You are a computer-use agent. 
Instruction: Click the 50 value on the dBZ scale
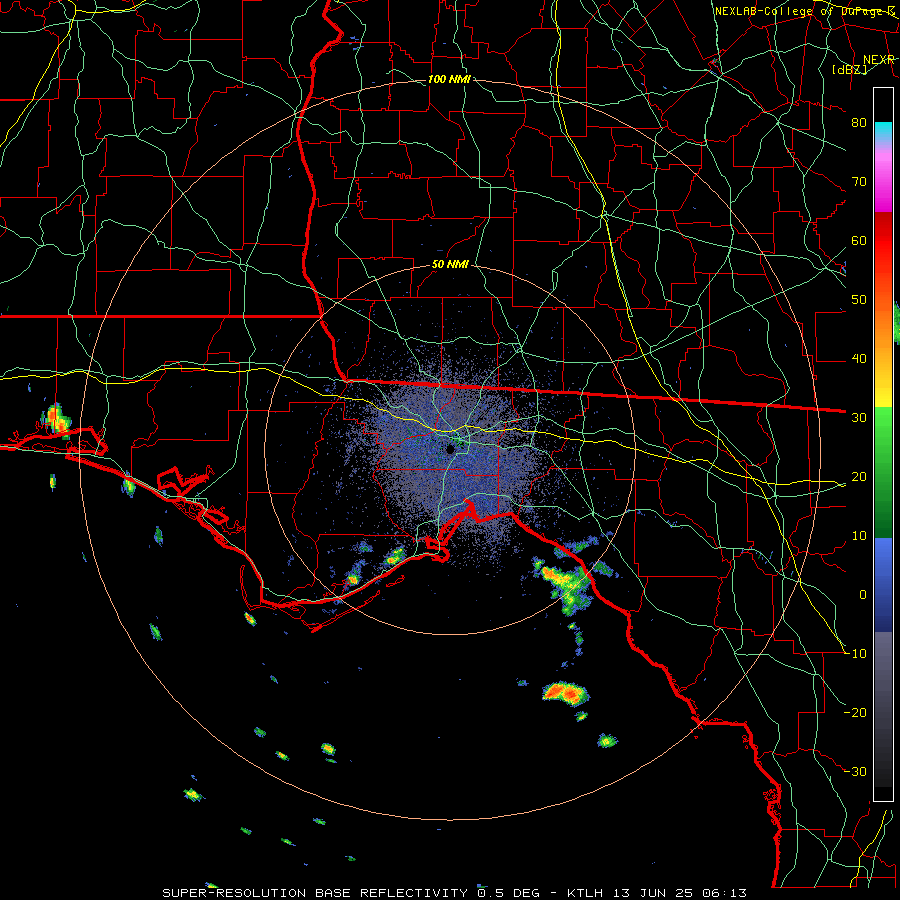[x=859, y=300]
